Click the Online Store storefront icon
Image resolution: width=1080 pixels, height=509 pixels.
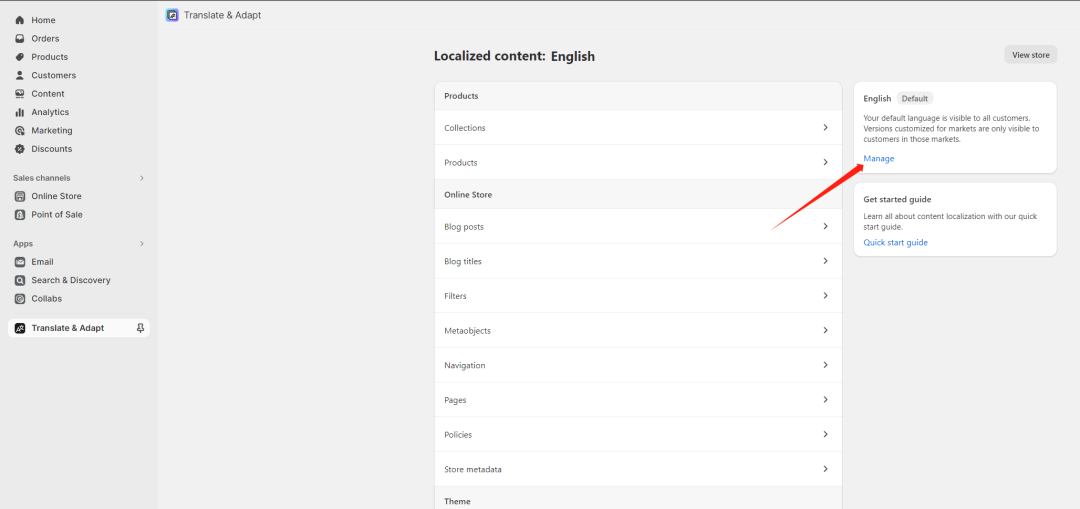[x=20, y=196]
